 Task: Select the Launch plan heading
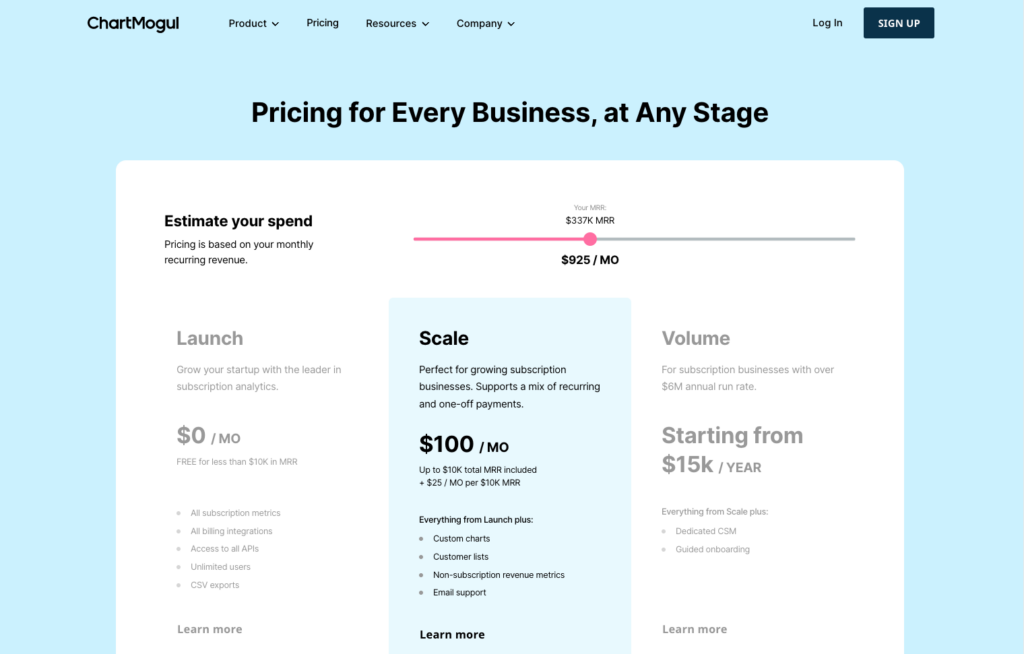coord(210,338)
